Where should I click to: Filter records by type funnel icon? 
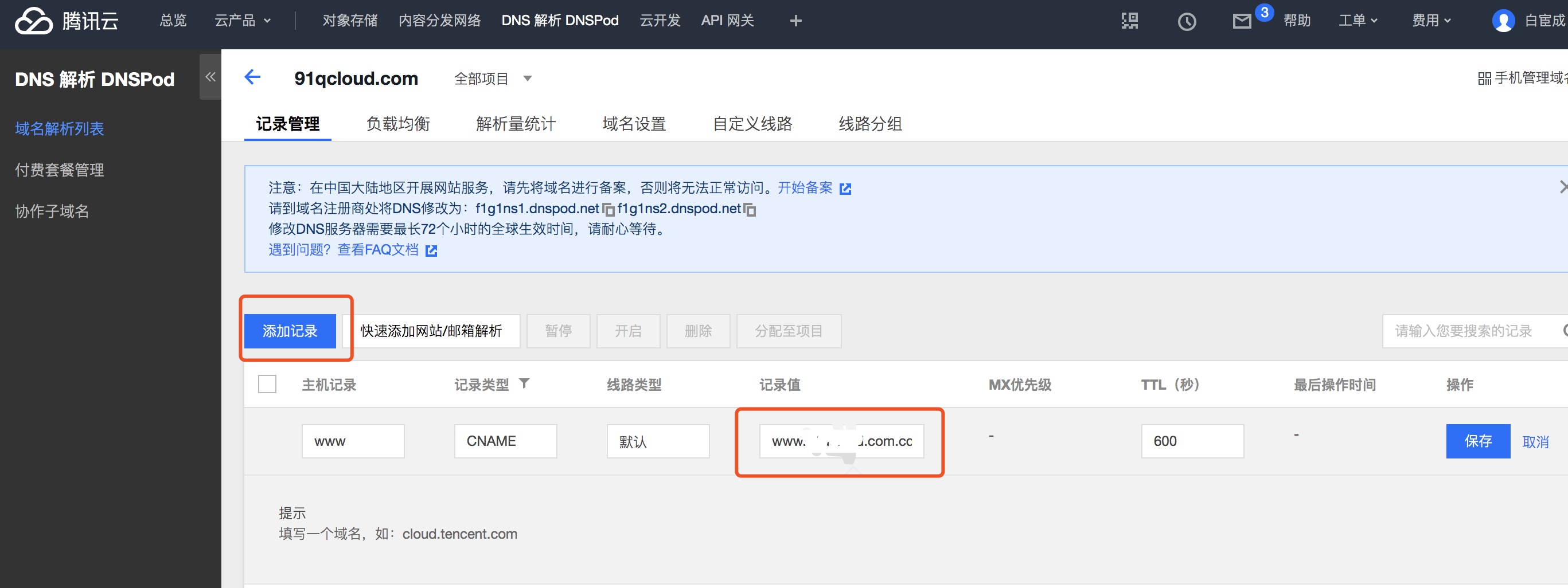pos(524,383)
